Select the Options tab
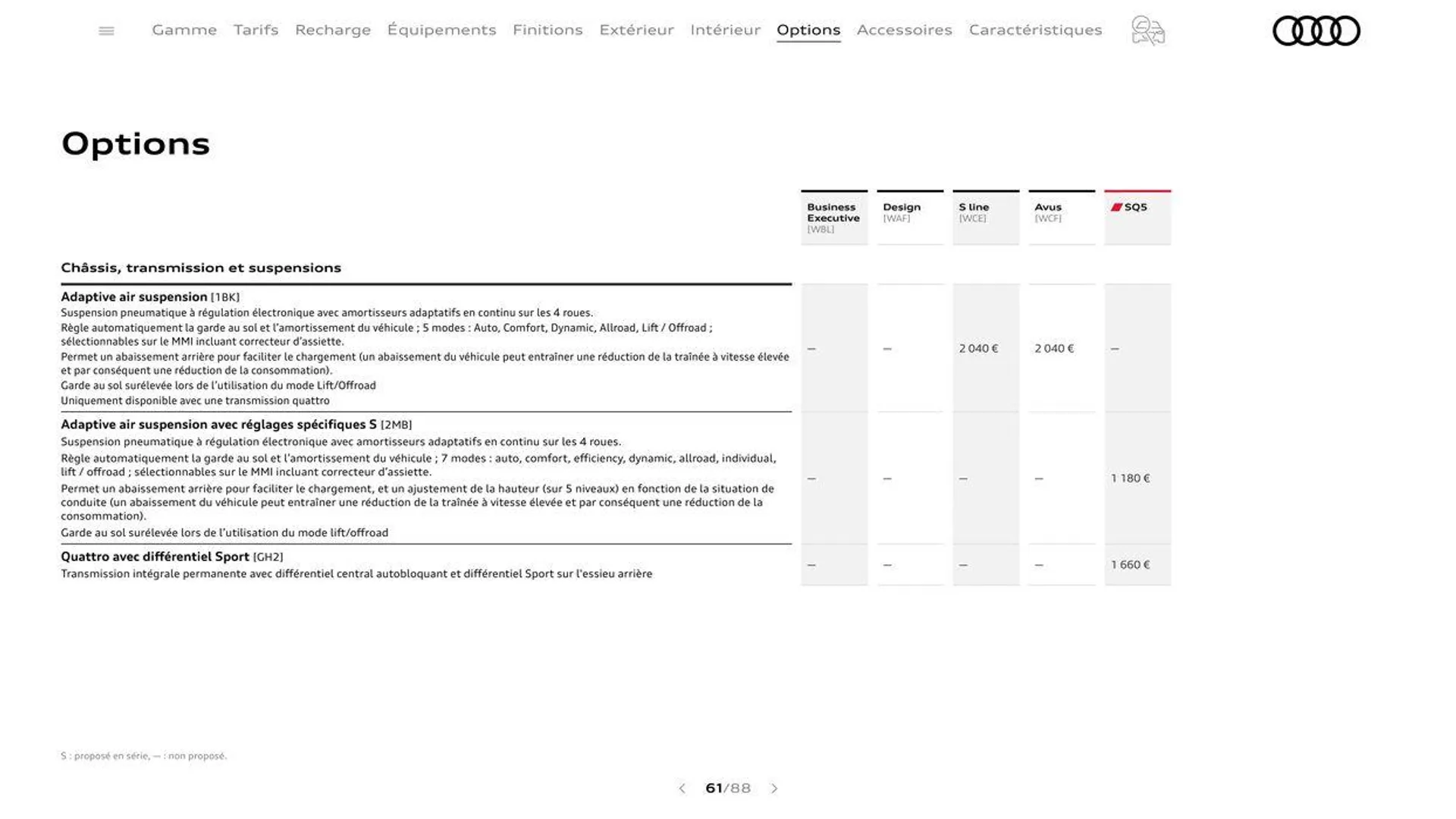Screen dimensions: 1456x819 tap(808, 30)
